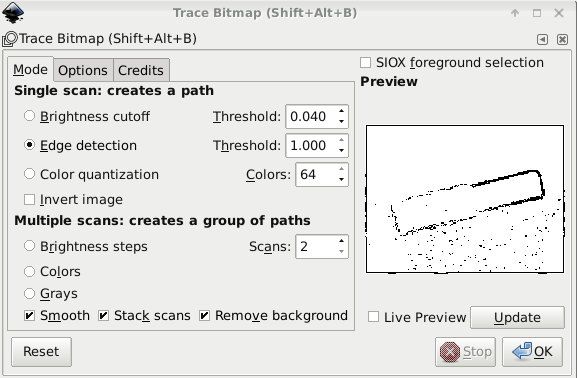Select the Brightness cutoff radio button
Image resolution: width=577 pixels, height=378 pixels.
[x=29, y=116]
